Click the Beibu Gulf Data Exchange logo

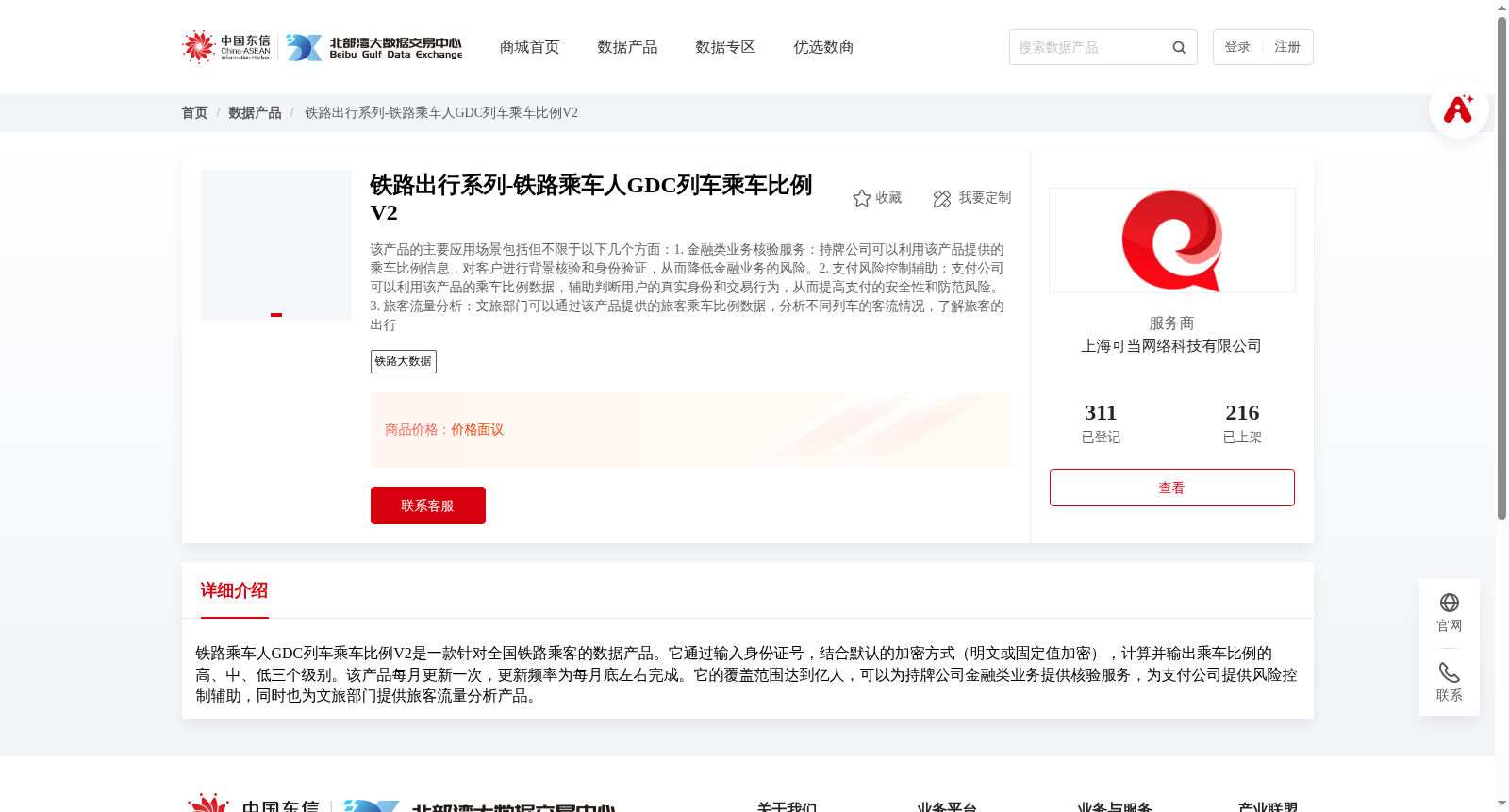373,47
